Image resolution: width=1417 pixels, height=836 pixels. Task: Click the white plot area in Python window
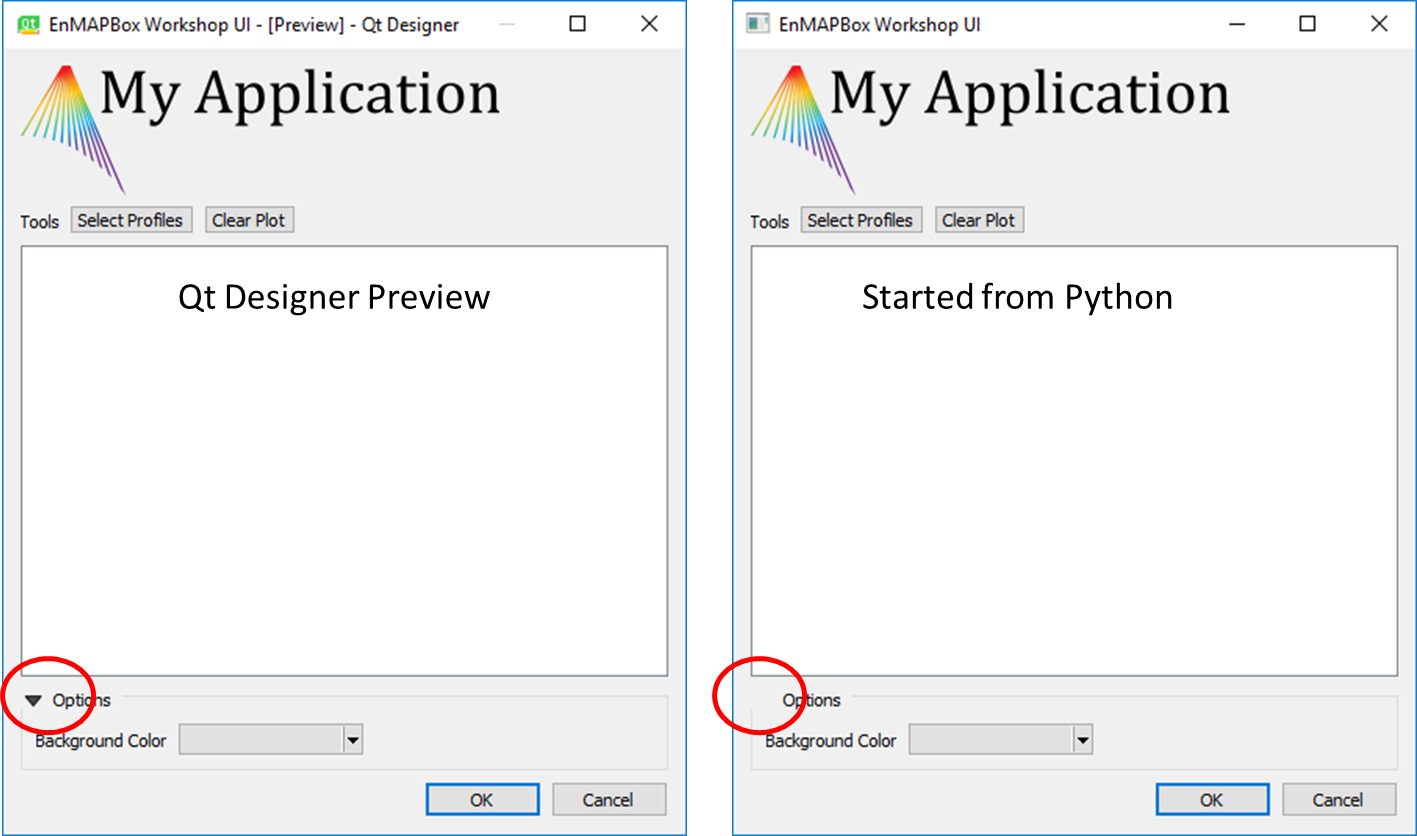(x=1074, y=461)
